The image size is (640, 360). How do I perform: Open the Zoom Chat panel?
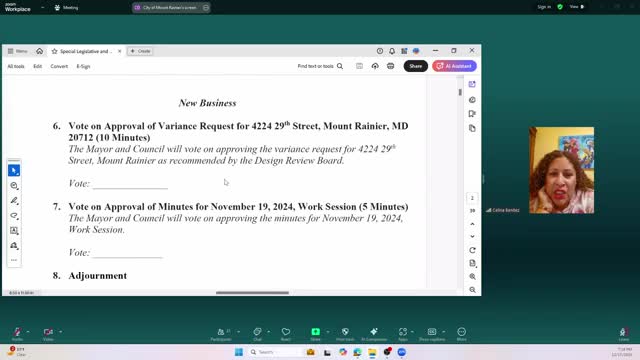(x=258, y=334)
